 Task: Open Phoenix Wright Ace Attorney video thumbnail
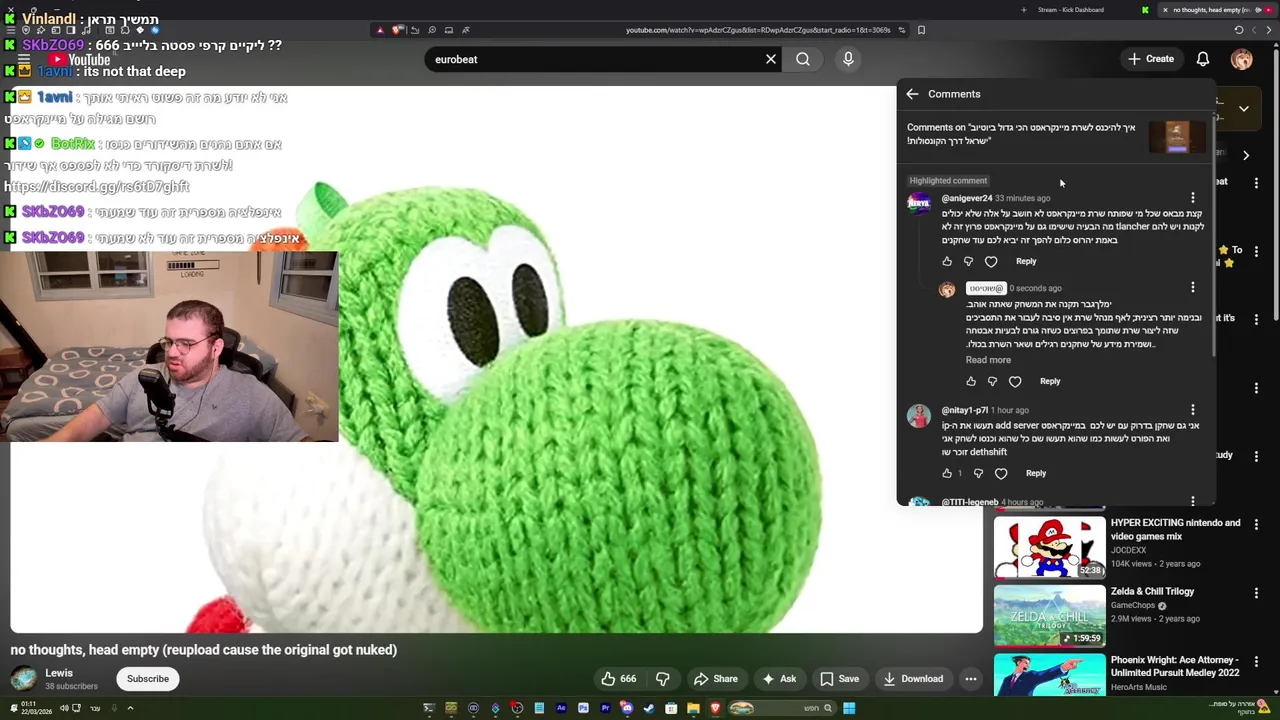[x=1049, y=675]
